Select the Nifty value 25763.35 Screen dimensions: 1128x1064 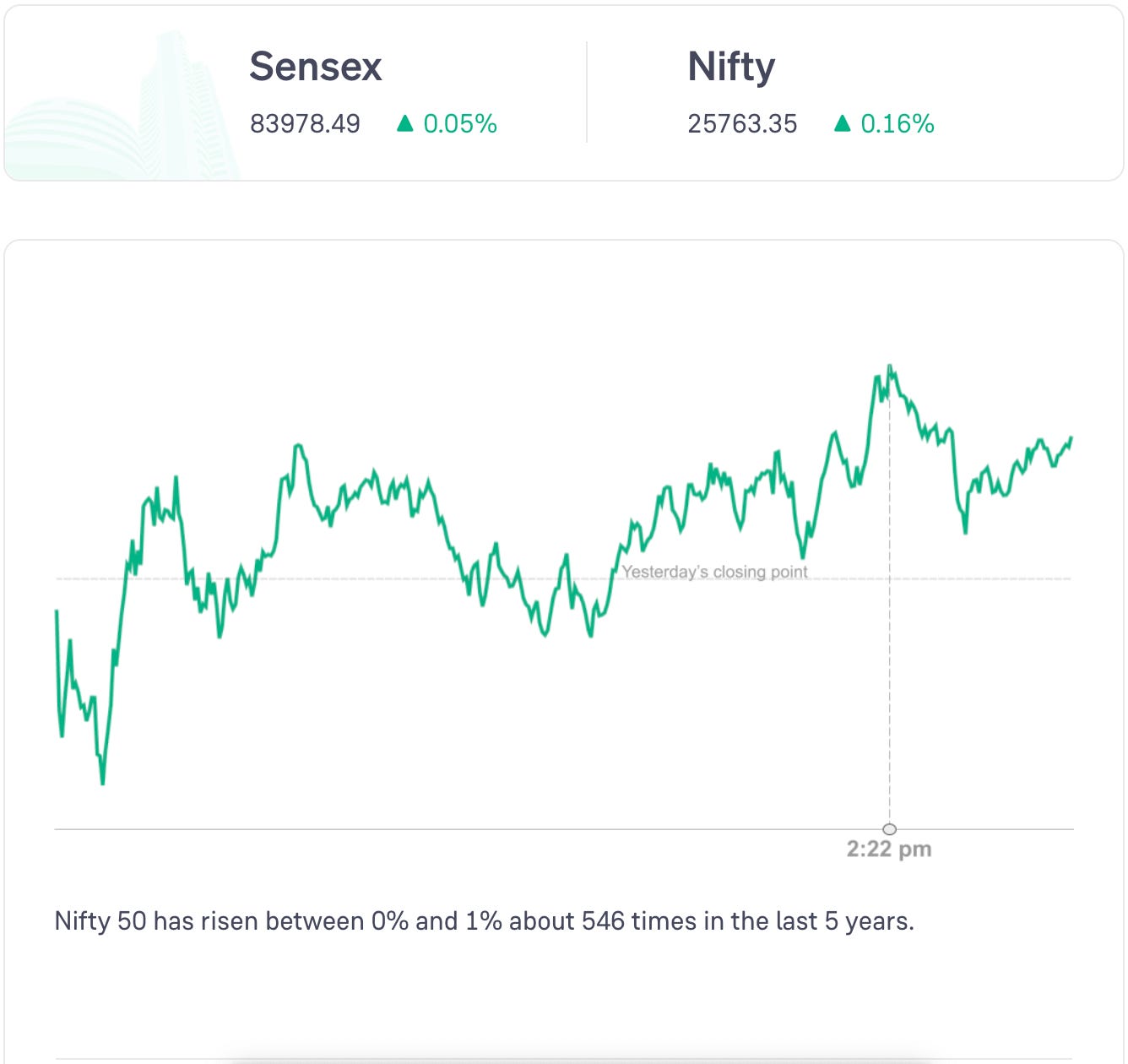point(742,124)
